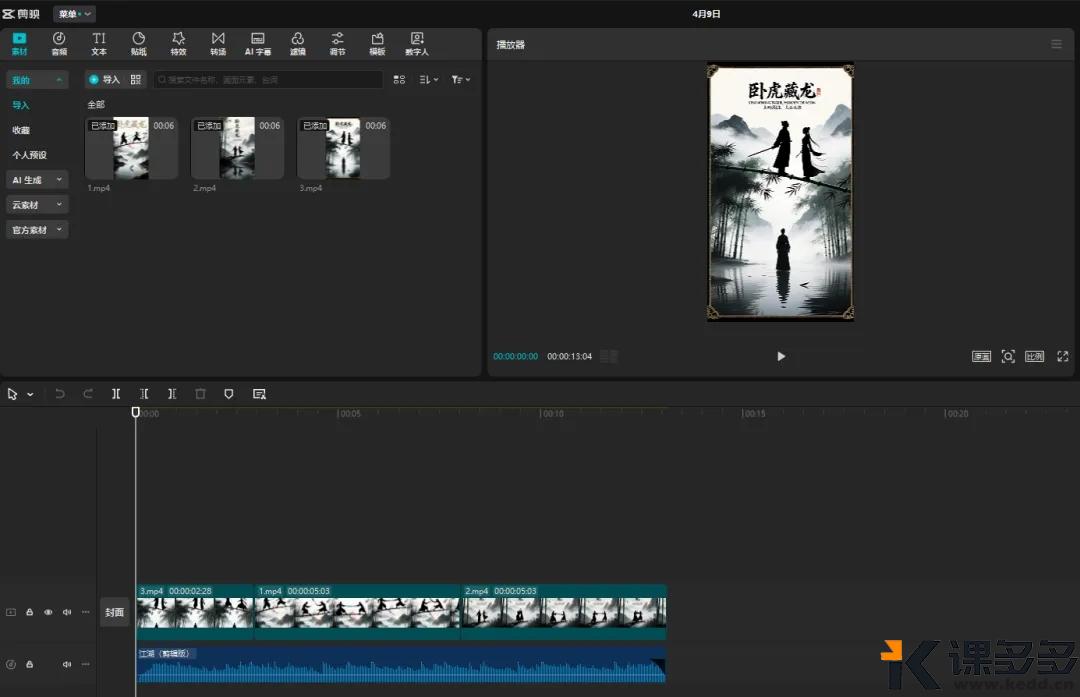Switch to the 文本 (text) tab
Image resolution: width=1080 pixels, height=697 pixels.
point(99,43)
